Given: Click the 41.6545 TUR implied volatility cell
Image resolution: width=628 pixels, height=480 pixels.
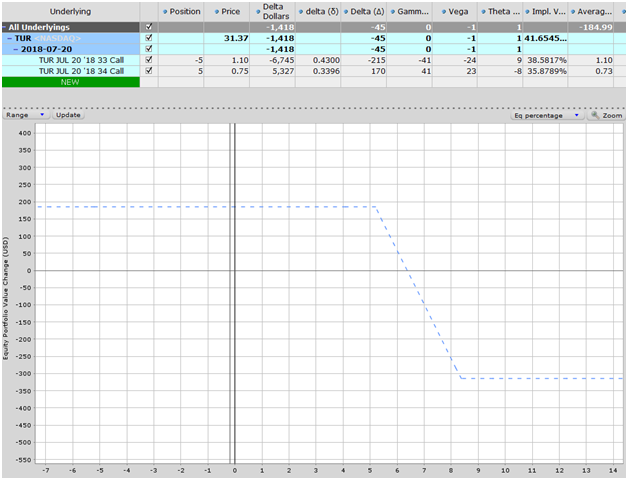Looking at the screenshot, I should coord(545,38).
